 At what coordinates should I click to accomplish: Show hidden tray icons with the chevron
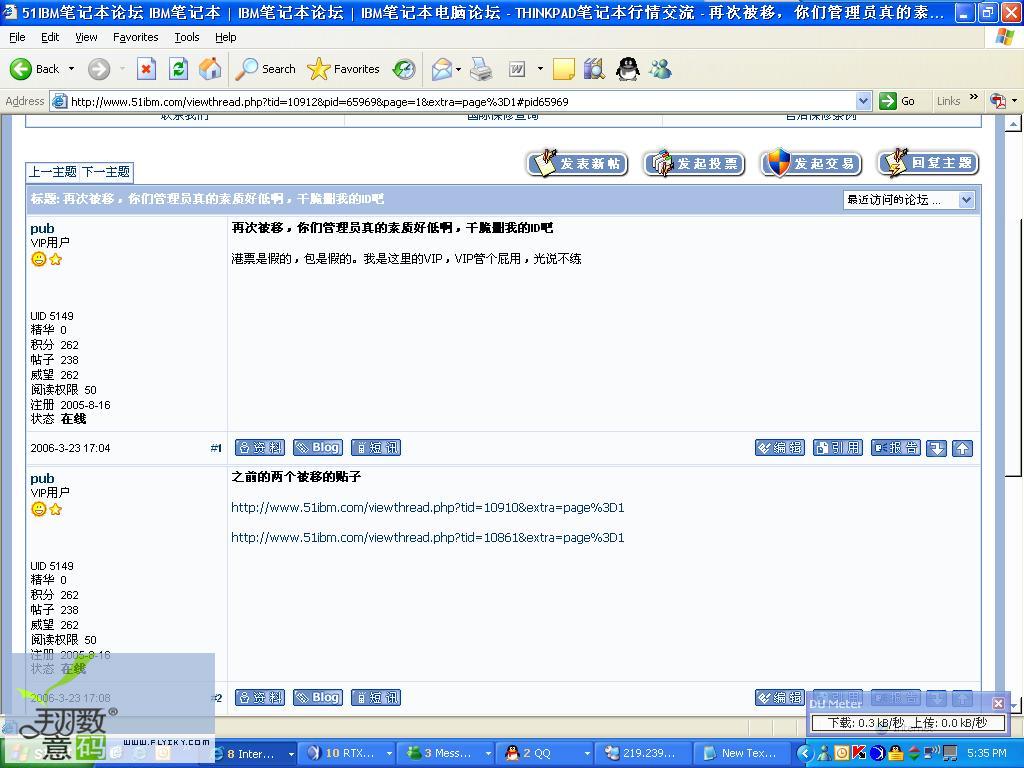(805, 753)
